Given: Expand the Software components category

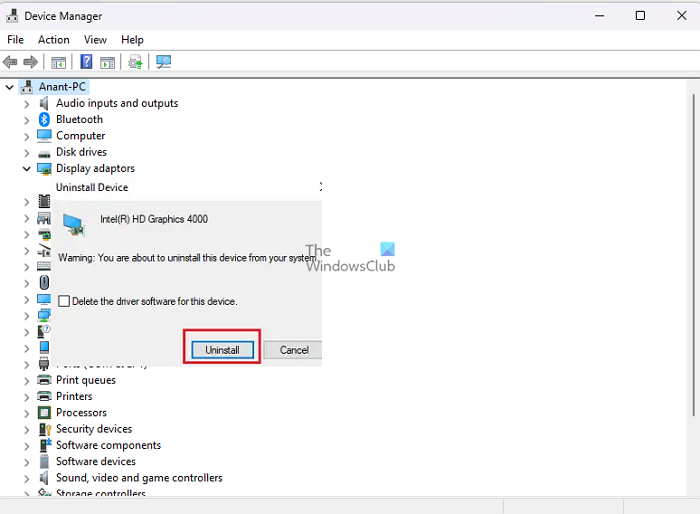Looking at the screenshot, I should click(x=27, y=446).
